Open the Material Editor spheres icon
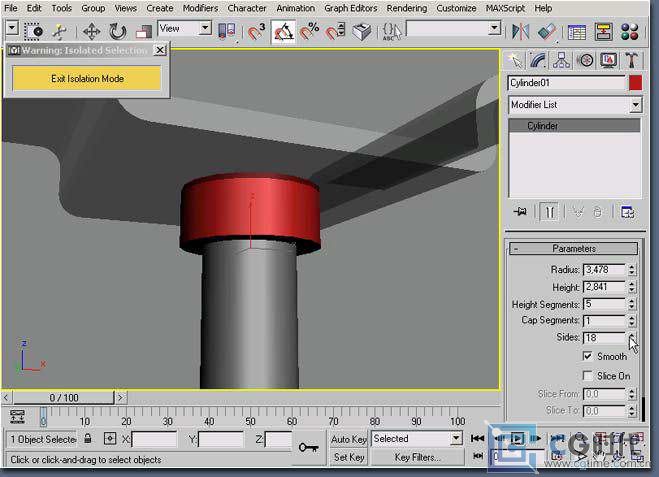The width and height of the screenshot is (659, 477). [x=630, y=32]
